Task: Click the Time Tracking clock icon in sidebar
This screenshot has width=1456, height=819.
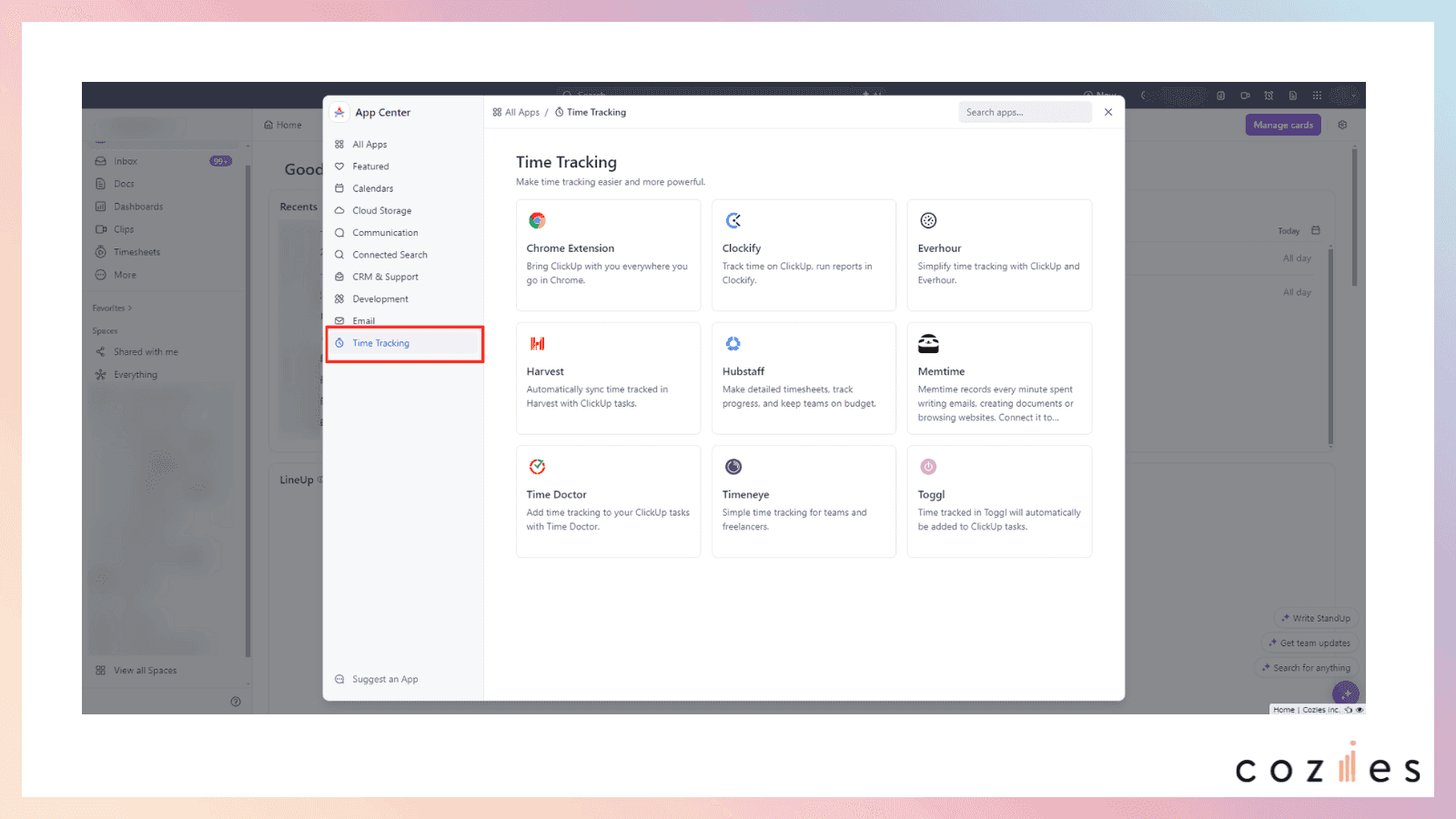Action: [x=339, y=343]
